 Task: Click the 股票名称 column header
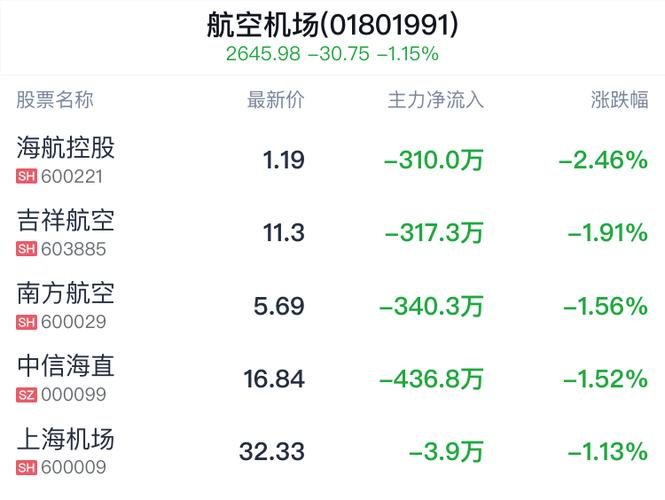tap(55, 100)
